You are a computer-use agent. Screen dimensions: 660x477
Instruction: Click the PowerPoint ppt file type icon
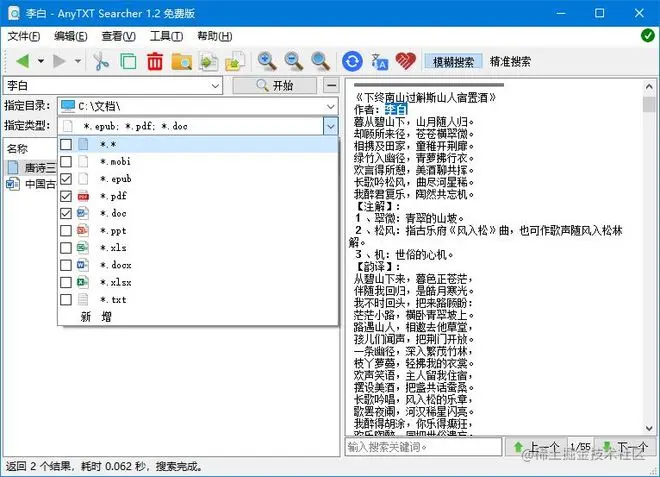[x=83, y=231]
